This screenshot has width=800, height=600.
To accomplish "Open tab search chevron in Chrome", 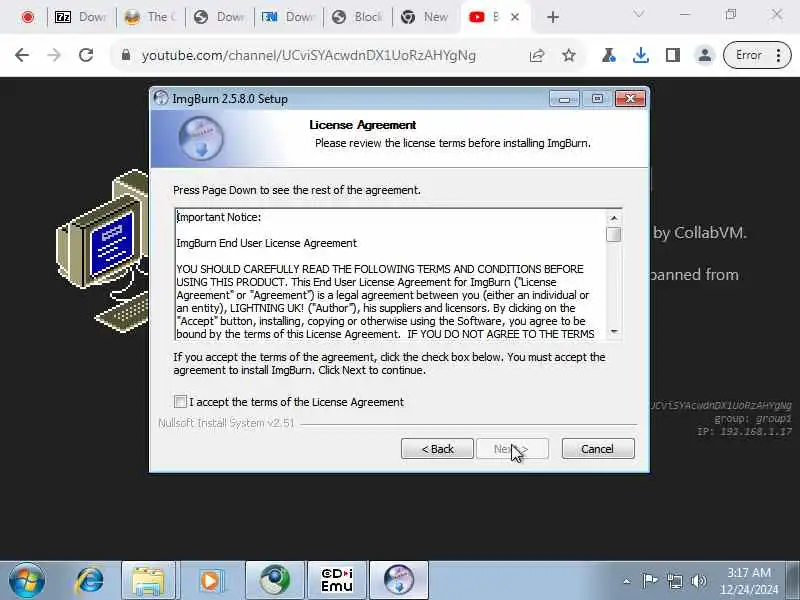I will [638, 14].
